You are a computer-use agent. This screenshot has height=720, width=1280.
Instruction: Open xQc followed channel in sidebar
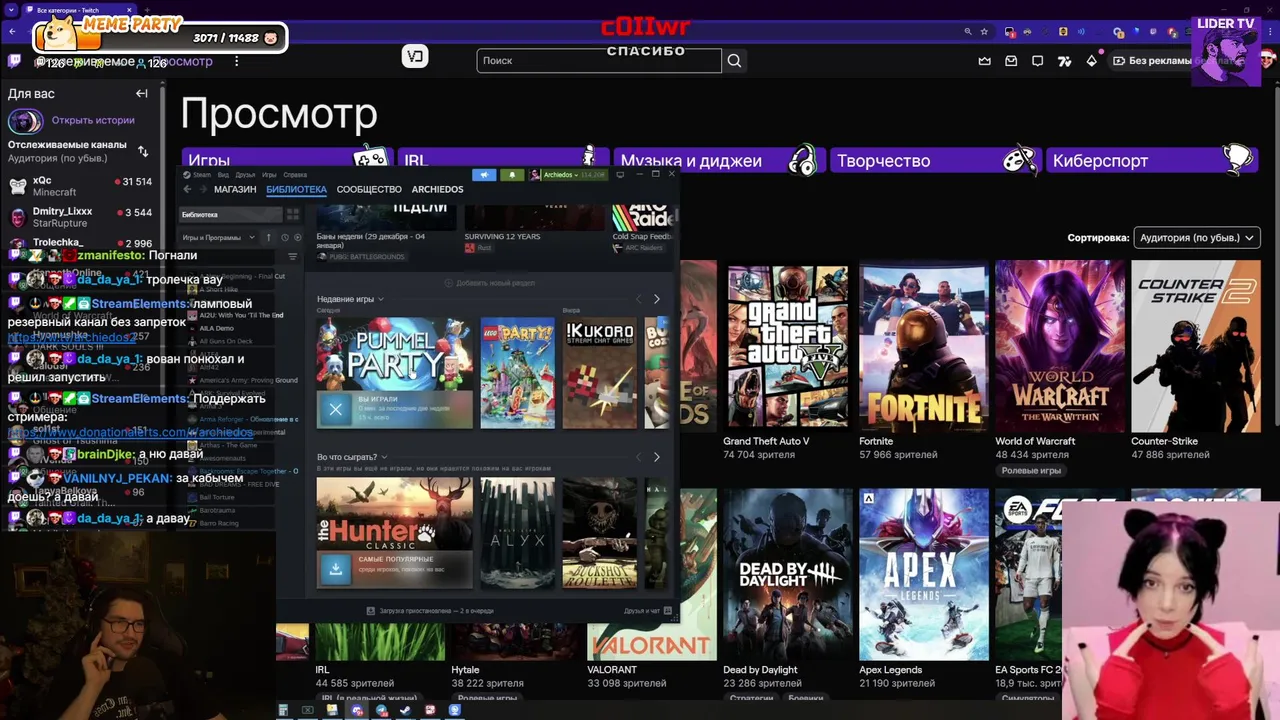80,187
